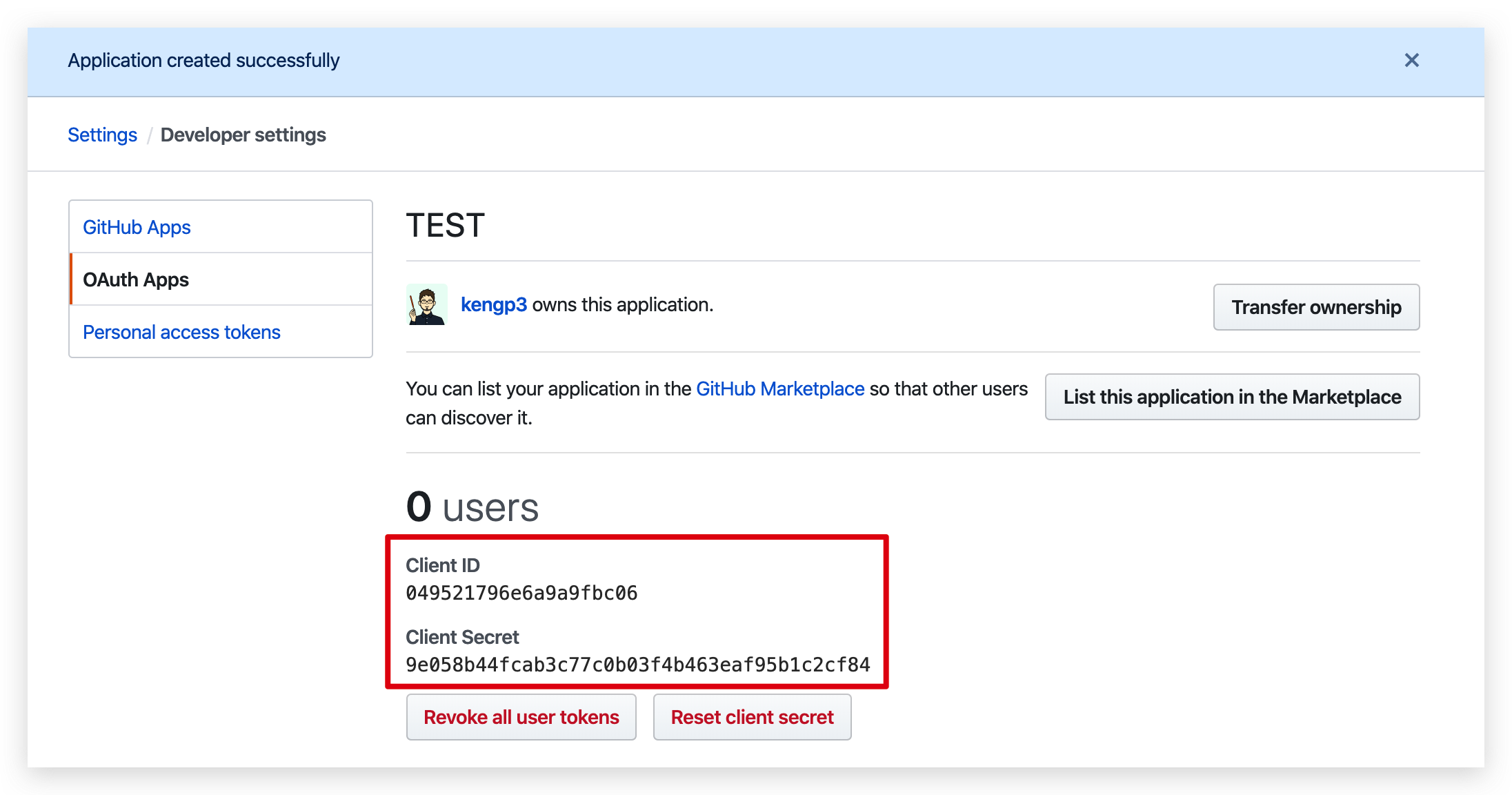Click the Transfer ownership button

1316,307
